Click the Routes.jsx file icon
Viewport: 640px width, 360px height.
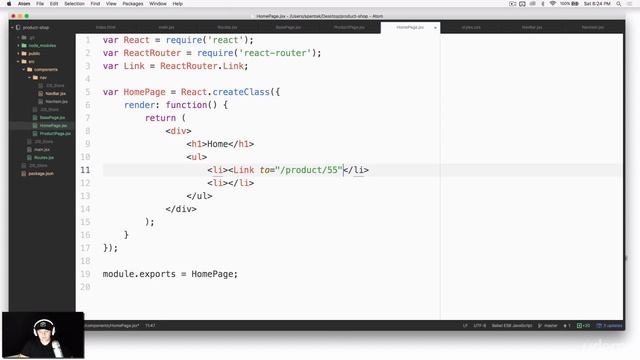click(x=29, y=158)
